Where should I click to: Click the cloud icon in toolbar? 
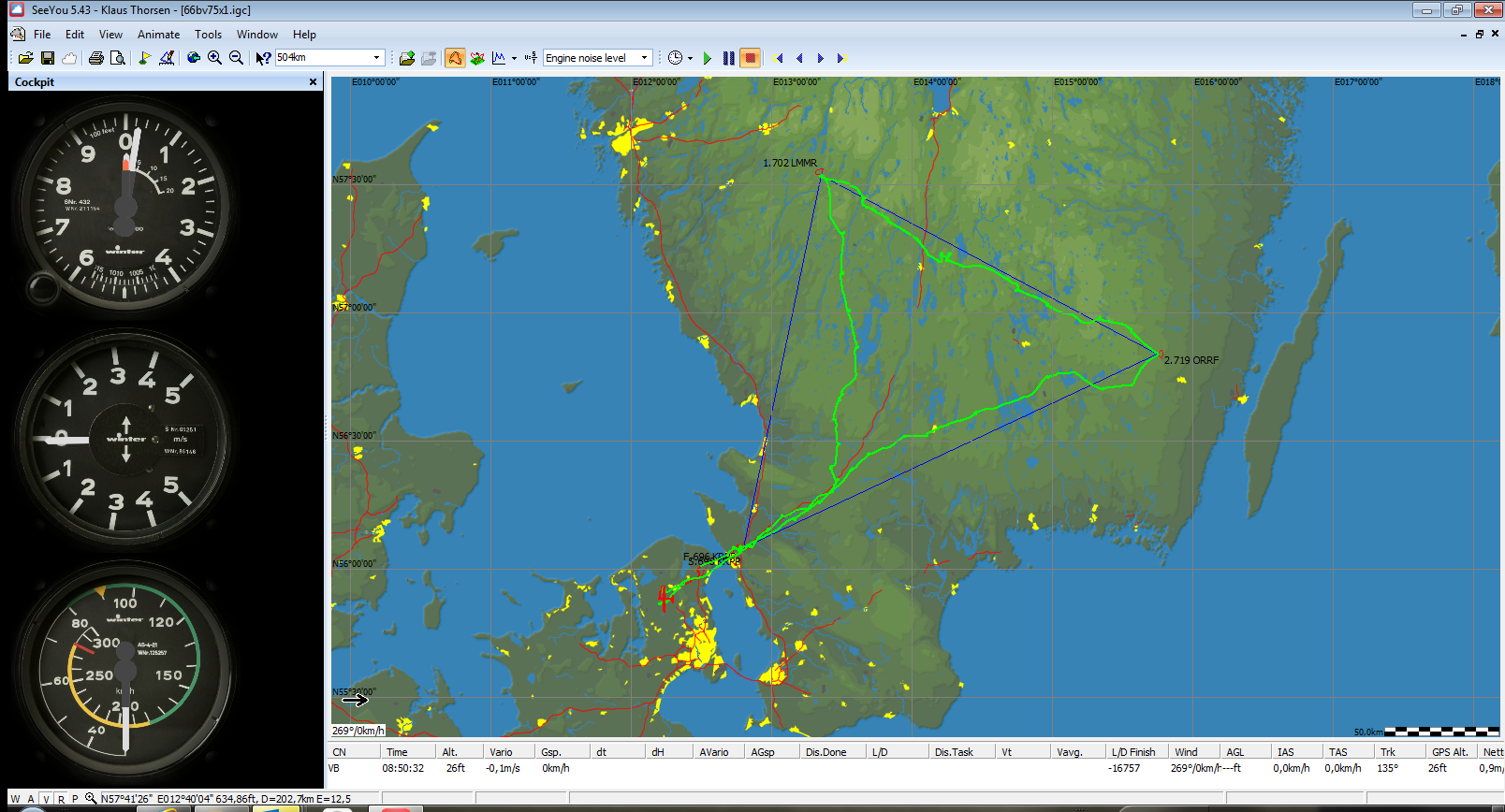(69, 58)
